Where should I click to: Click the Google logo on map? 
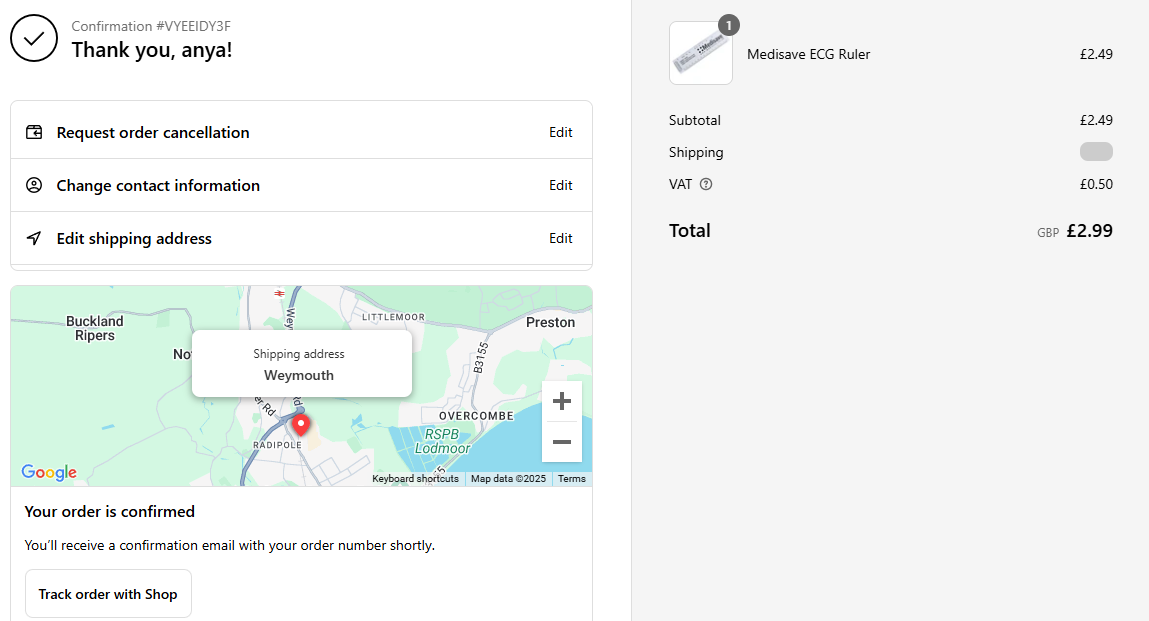[x=49, y=472]
